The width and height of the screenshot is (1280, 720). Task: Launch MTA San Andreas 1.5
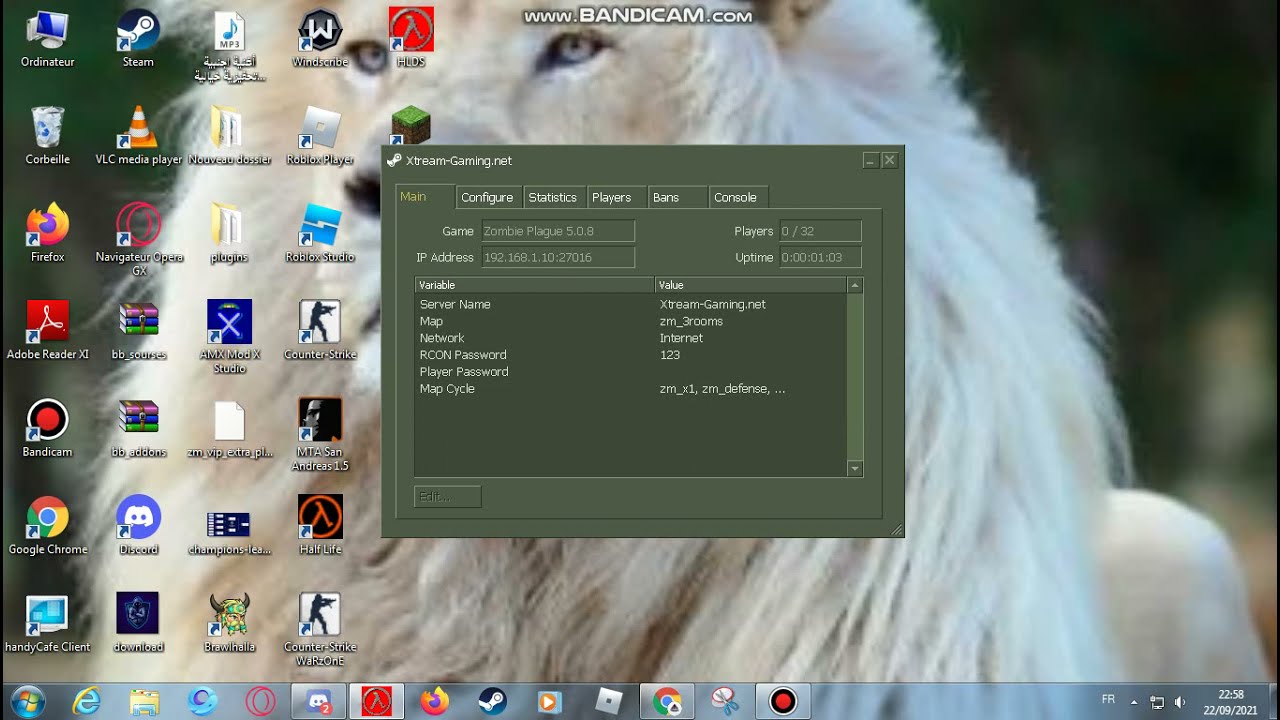(320, 434)
